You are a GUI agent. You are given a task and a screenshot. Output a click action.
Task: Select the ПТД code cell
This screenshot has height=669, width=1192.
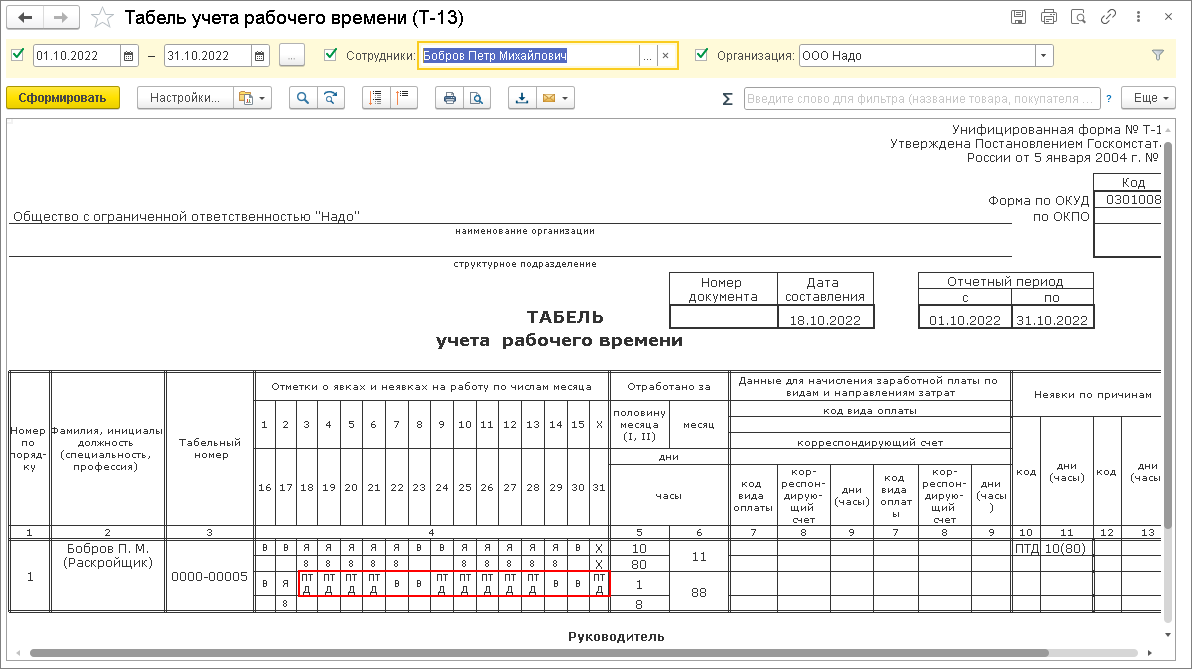click(x=1026, y=548)
